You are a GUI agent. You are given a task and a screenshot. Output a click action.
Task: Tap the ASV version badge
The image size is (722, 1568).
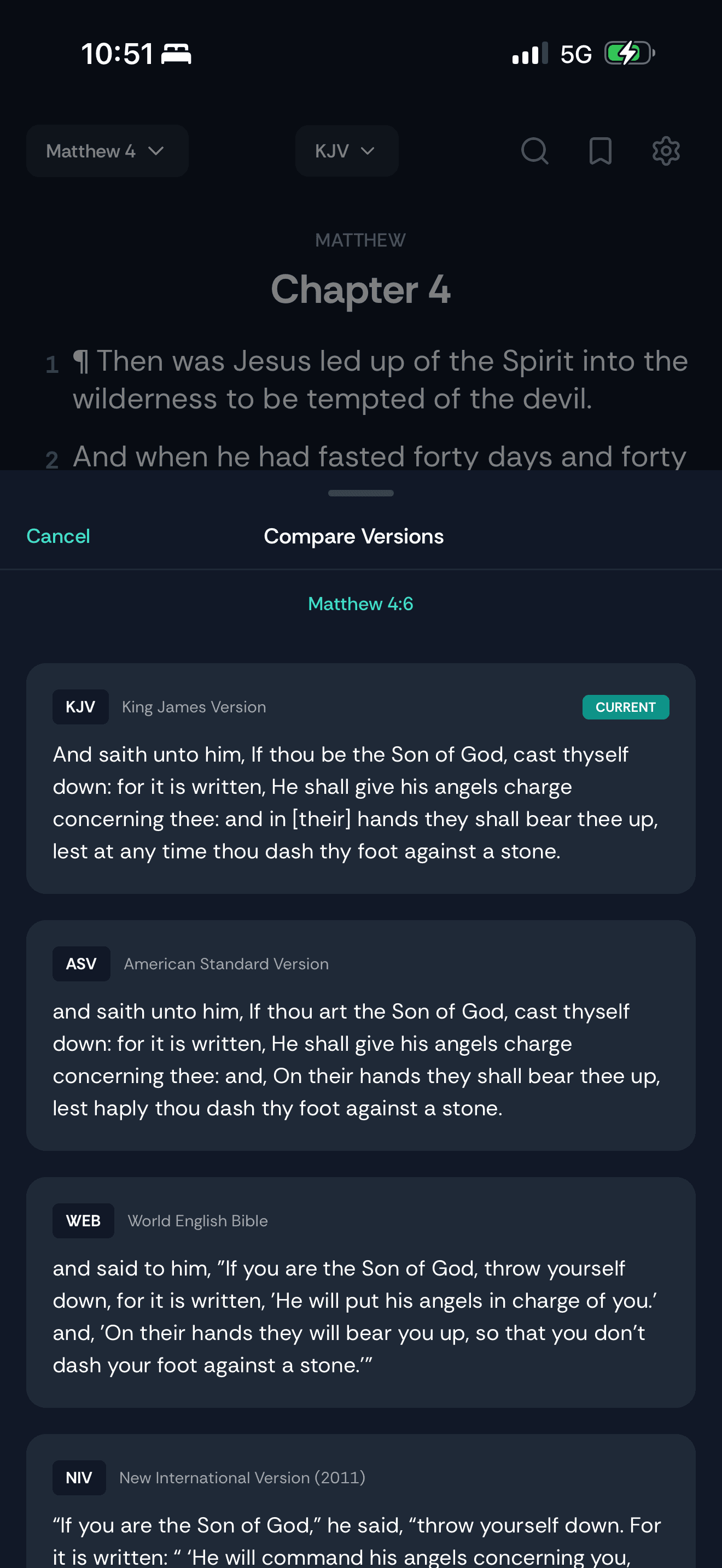[x=81, y=963]
